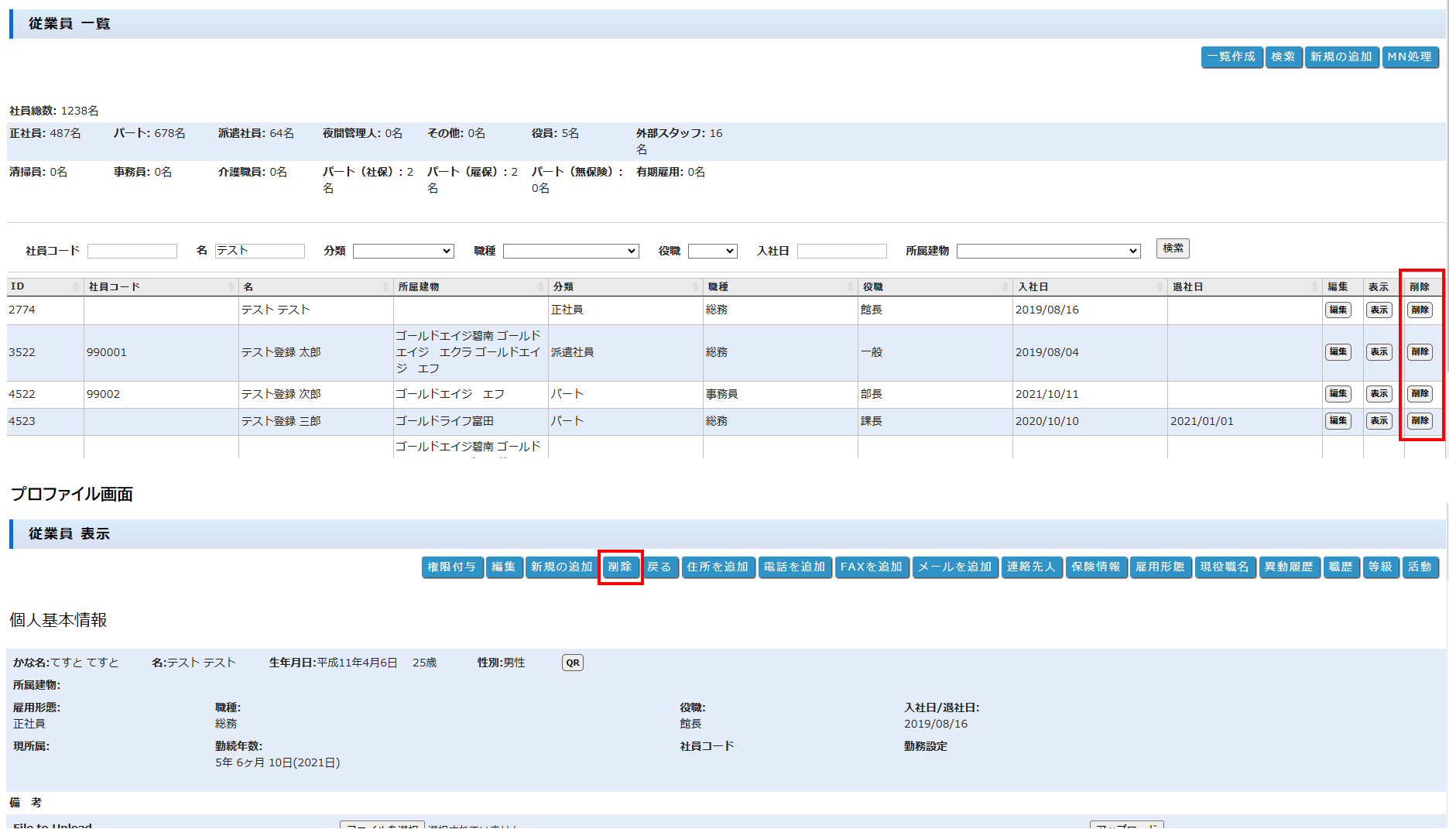Click the highlighted 削除 button in profile toolbar
1456x829 pixels.
pyautogui.click(x=620, y=567)
